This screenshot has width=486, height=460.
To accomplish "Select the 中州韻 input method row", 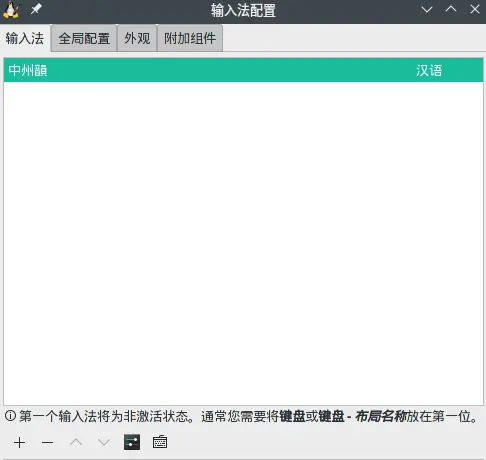I will tap(243, 70).
